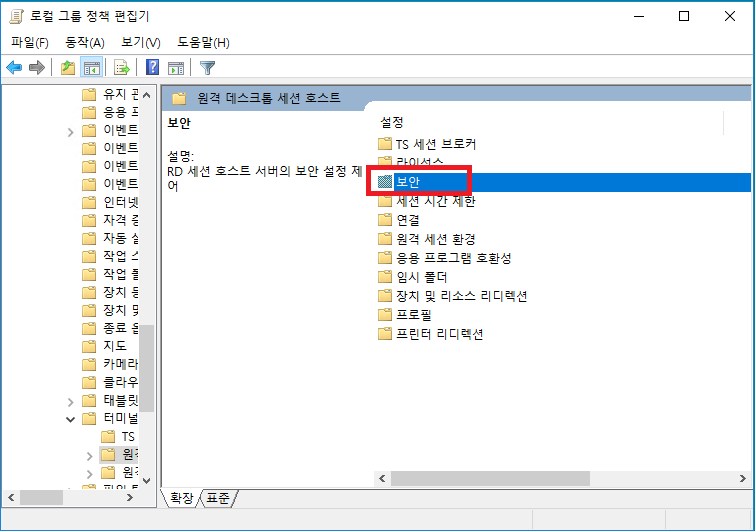The image size is (755, 531).
Task: Select the 보안 folder in the settings list
Action: (x=408, y=182)
